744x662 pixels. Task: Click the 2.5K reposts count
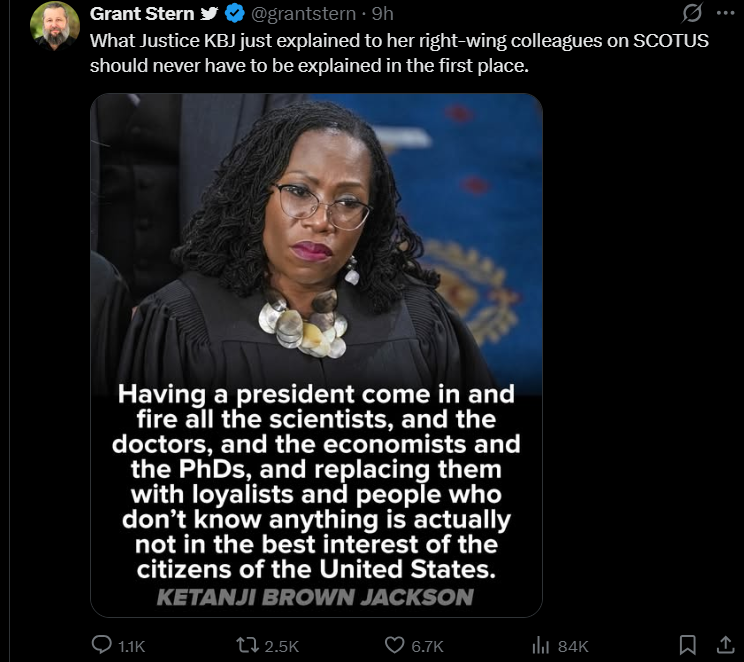click(281, 646)
